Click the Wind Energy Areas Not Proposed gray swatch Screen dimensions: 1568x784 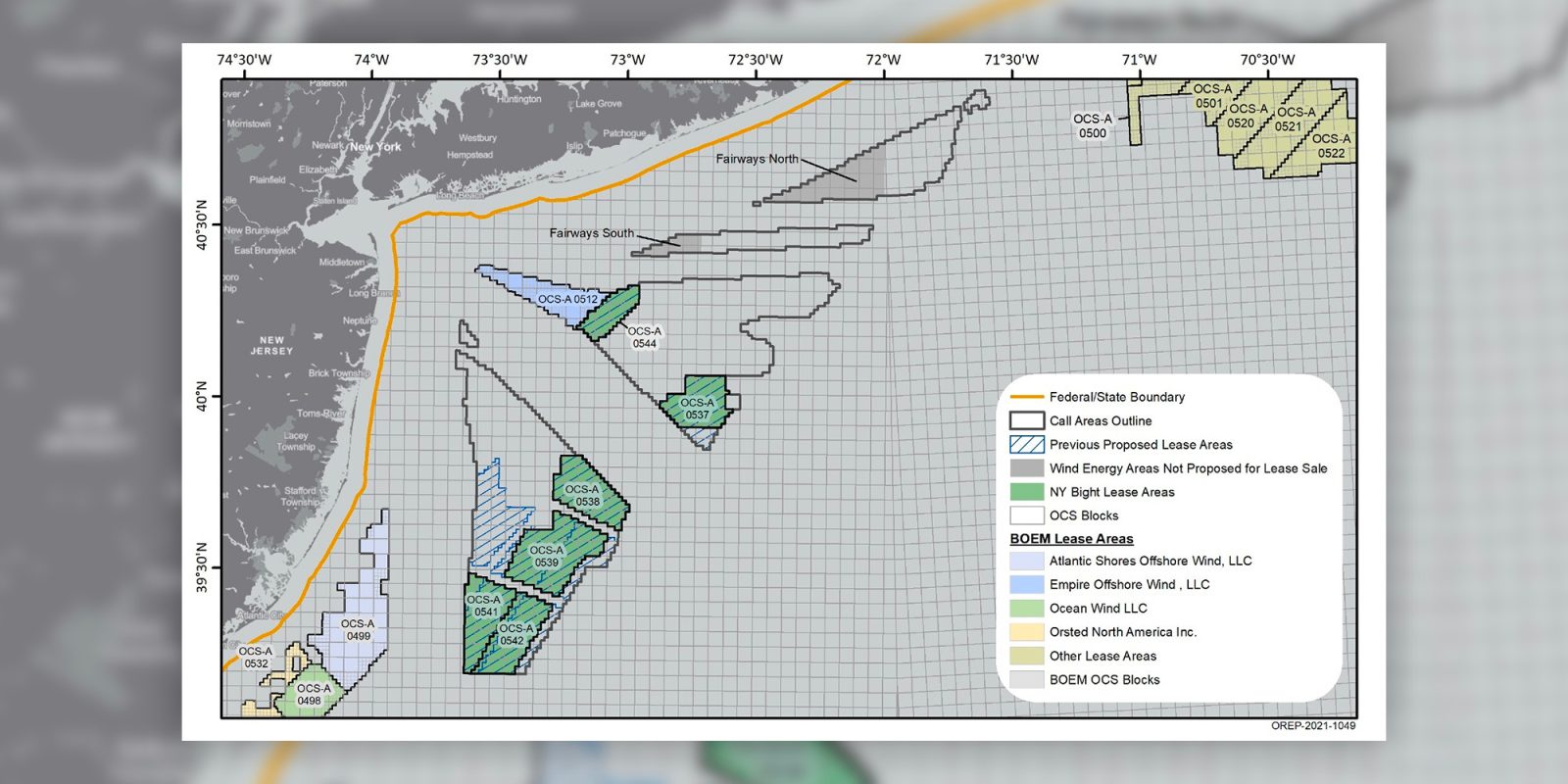[1026, 468]
